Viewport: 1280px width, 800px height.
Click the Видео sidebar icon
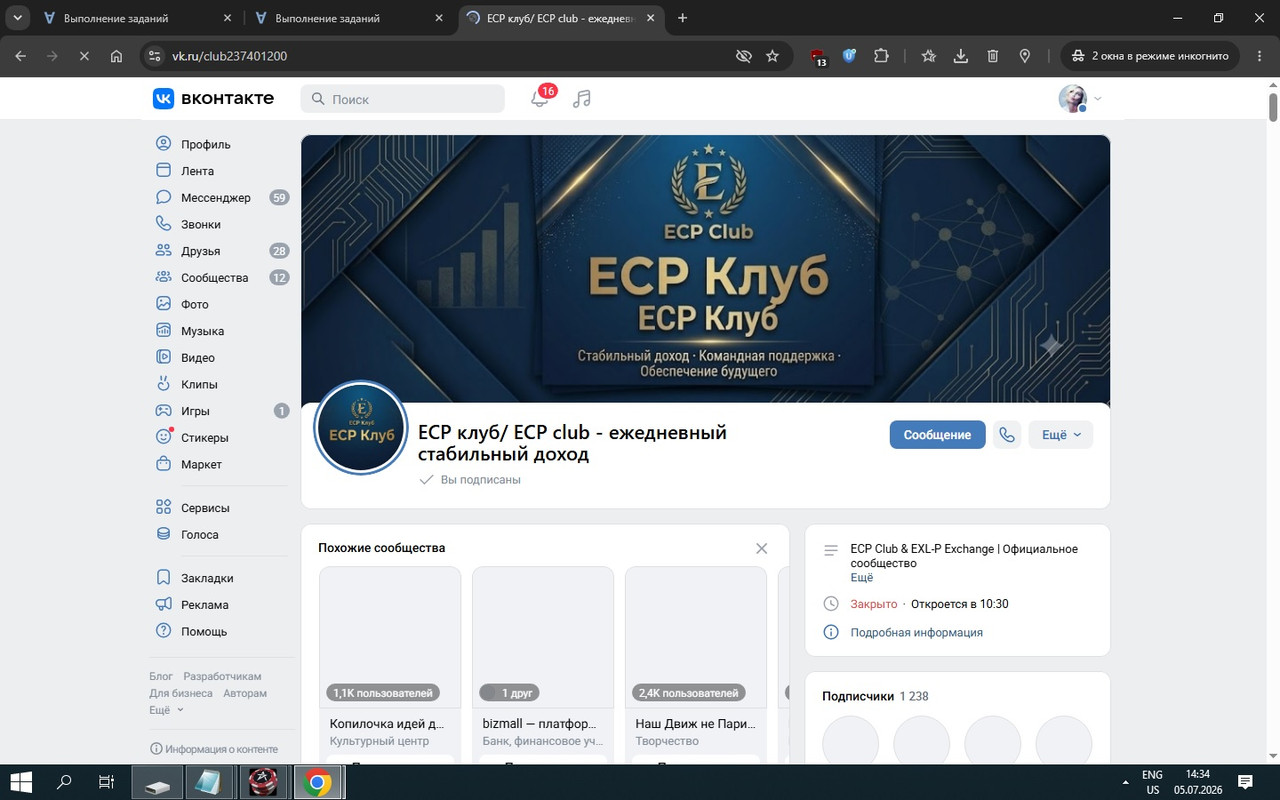[x=164, y=357]
